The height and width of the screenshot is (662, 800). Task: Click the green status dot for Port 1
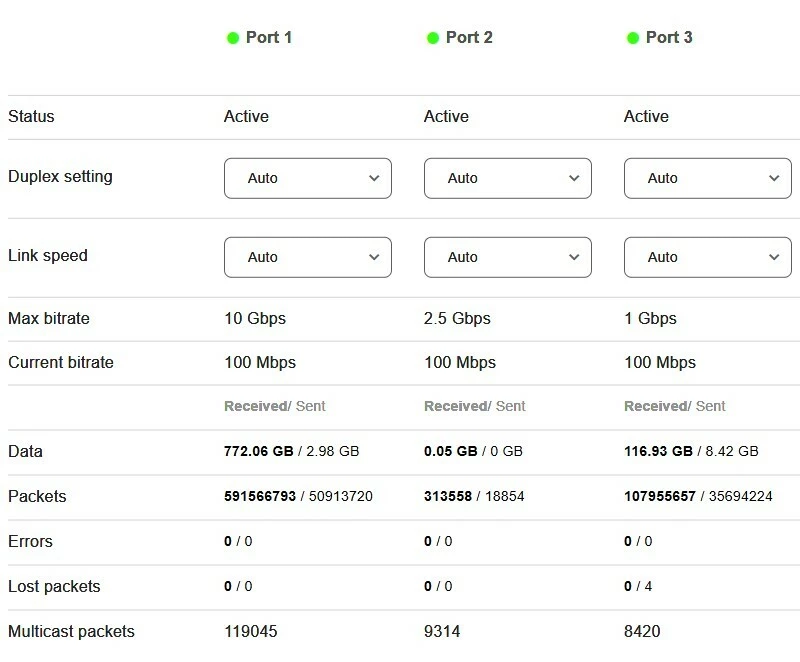click(x=233, y=38)
